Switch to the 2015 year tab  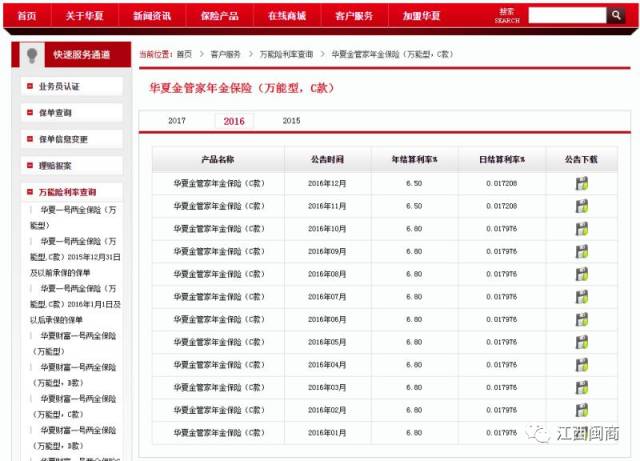(291, 121)
